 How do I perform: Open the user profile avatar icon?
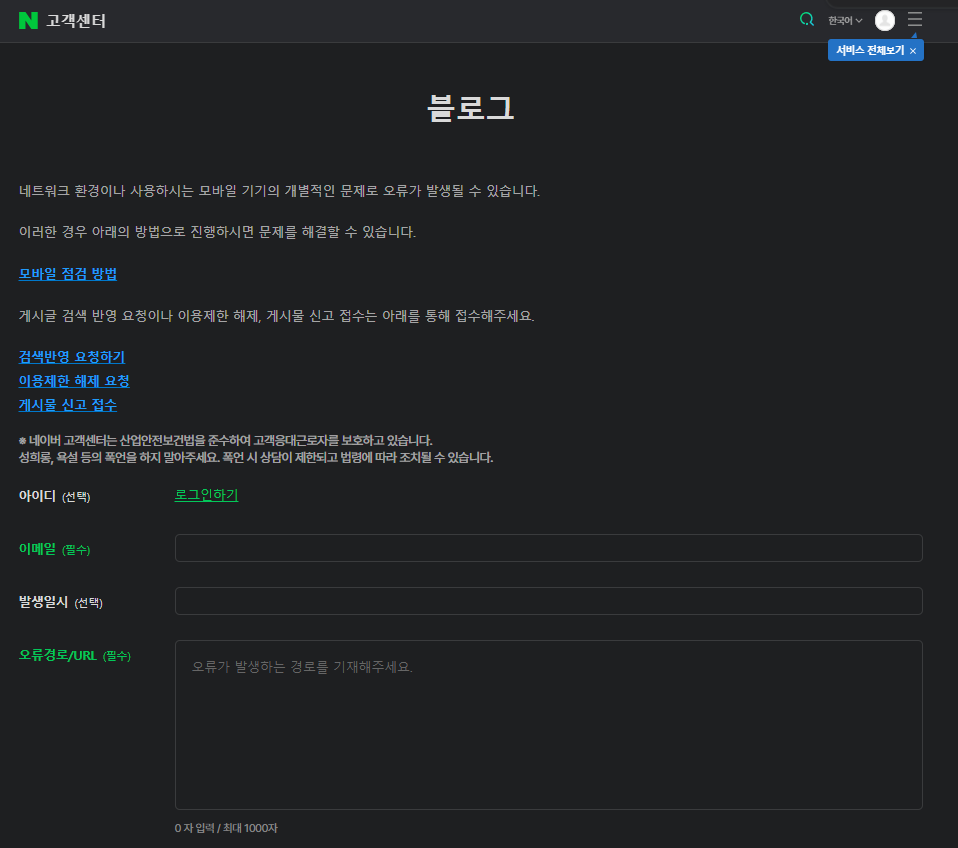click(x=884, y=21)
